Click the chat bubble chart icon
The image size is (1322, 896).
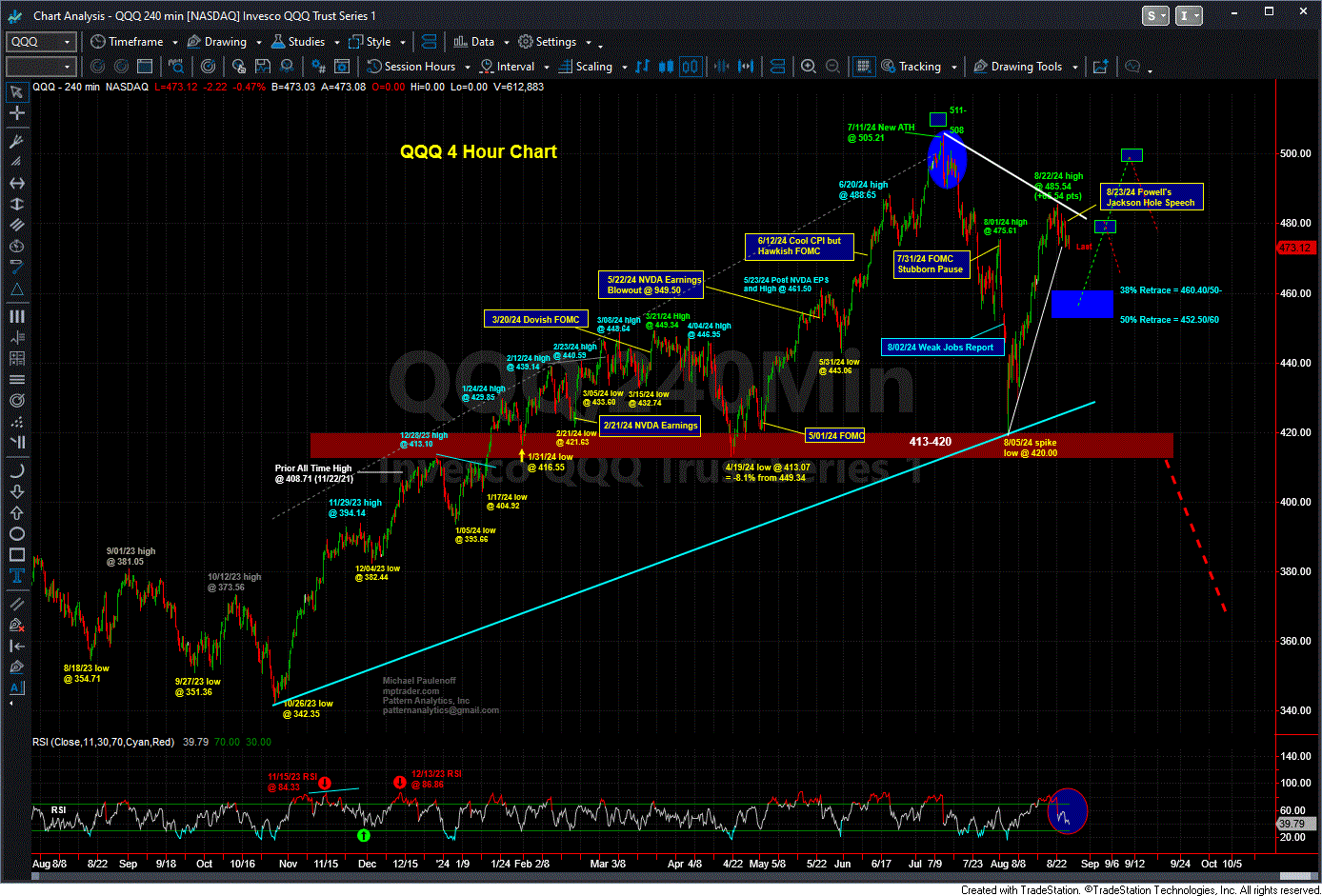click(1133, 67)
